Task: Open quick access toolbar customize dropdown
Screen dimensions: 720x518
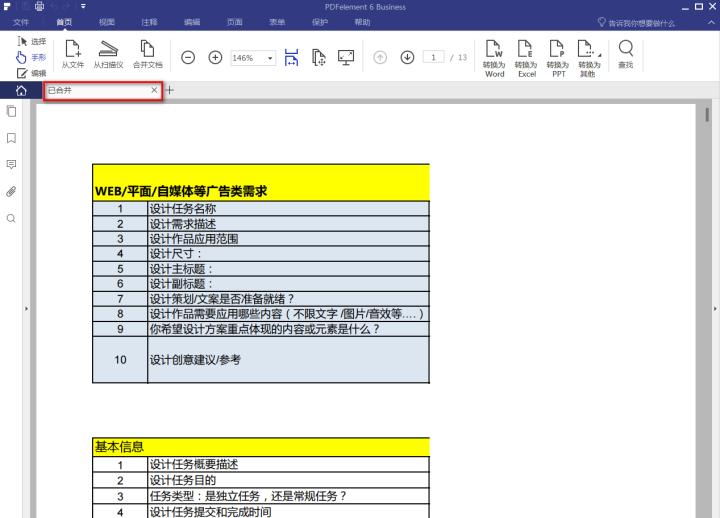Action: [x=83, y=6]
